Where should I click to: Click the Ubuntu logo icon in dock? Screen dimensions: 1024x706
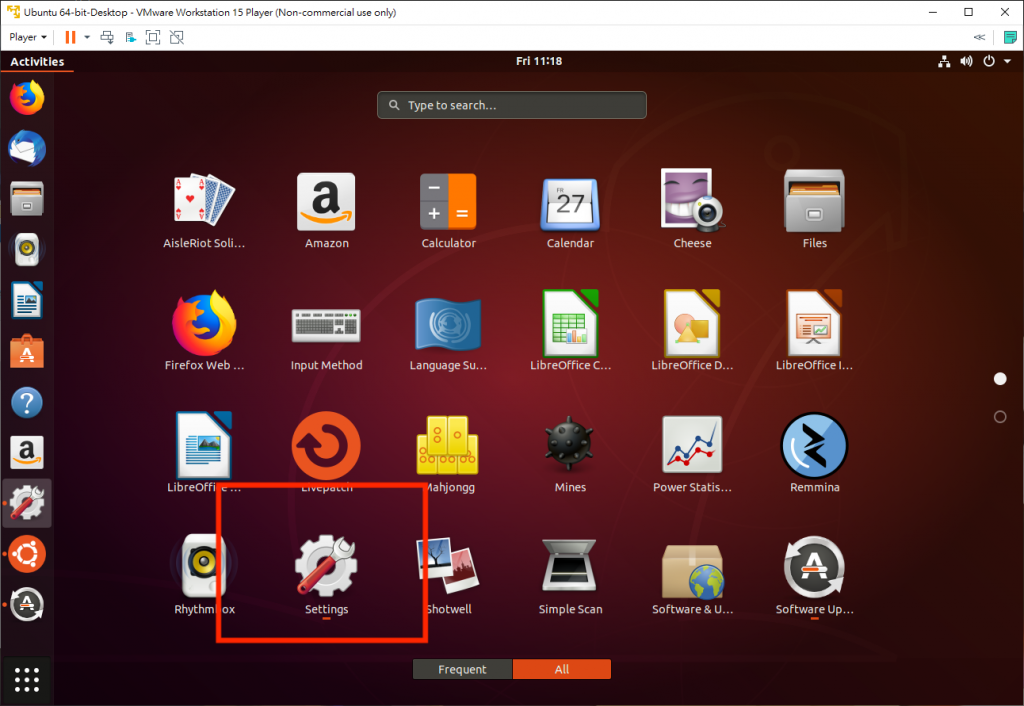click(x=27, y=554)
